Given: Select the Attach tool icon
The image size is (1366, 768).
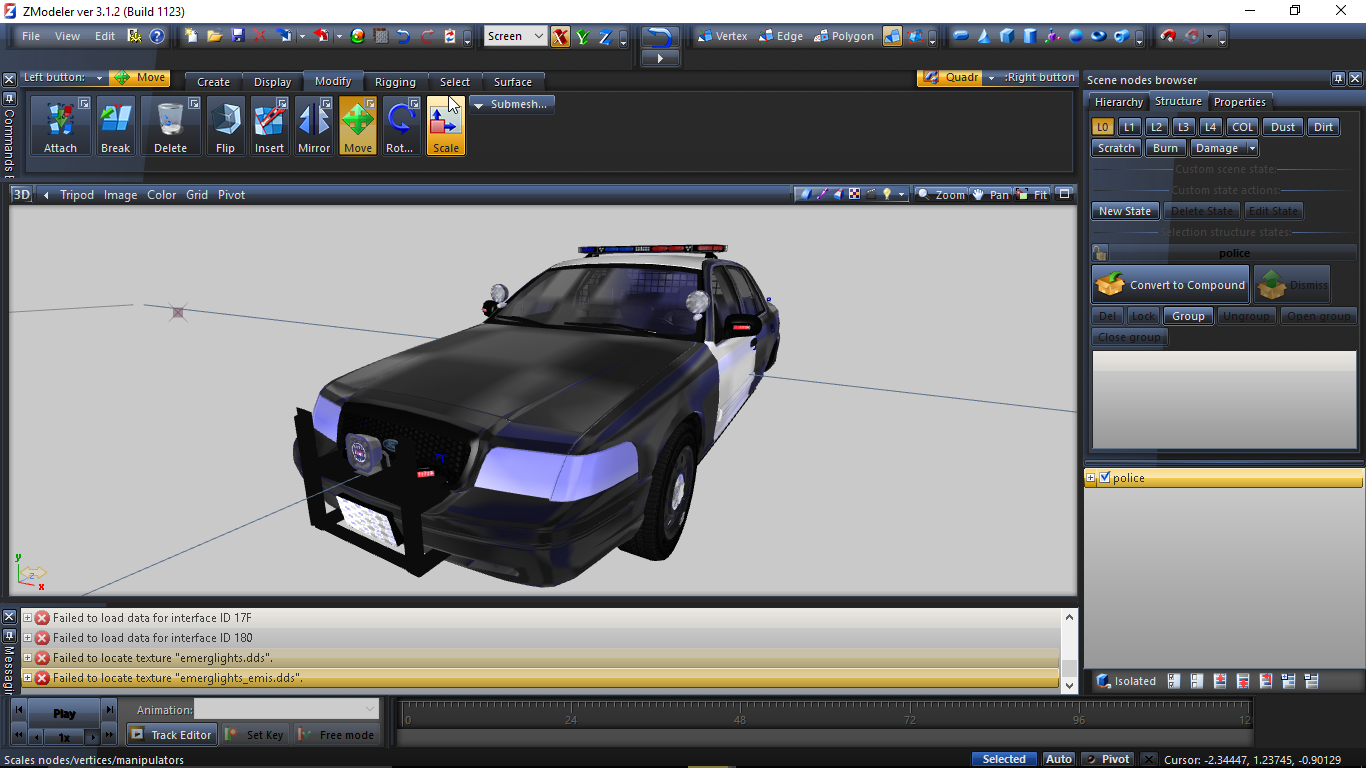Looking at the screenshot, I should (60, 125).
